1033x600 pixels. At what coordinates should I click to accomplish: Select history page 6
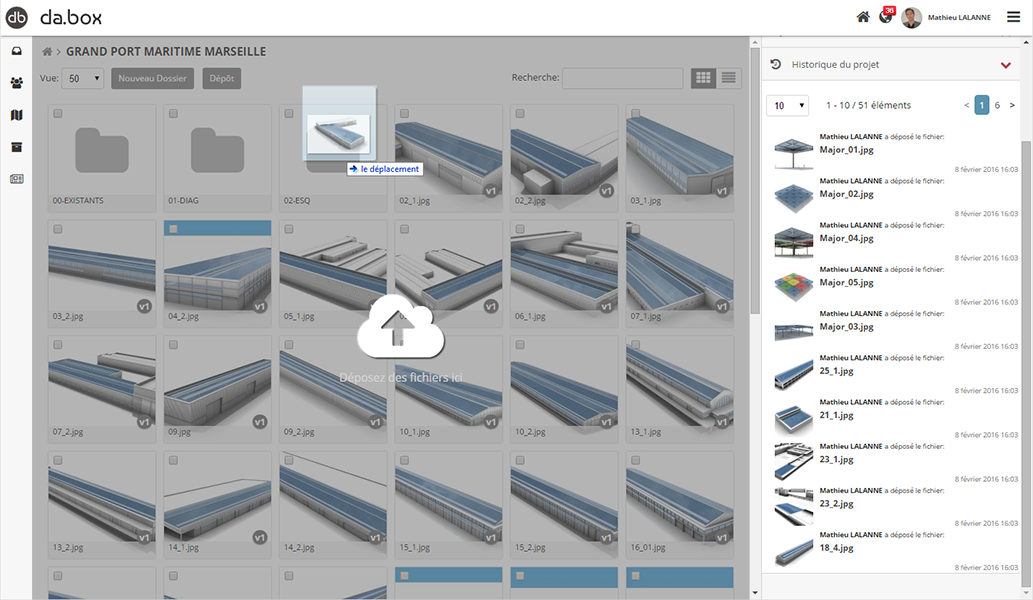[x=997, y=105]
